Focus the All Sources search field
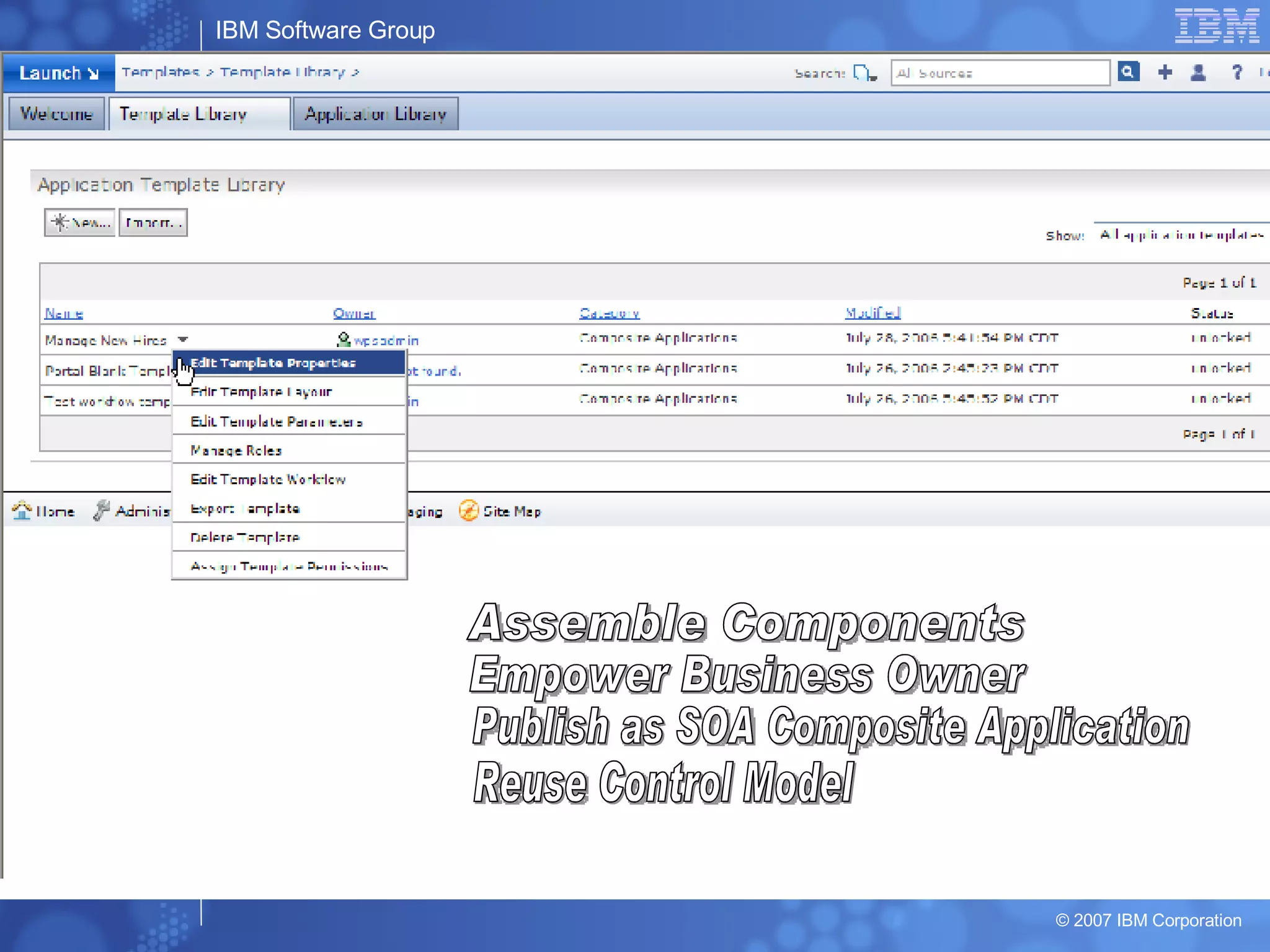 pos(1000,73)
